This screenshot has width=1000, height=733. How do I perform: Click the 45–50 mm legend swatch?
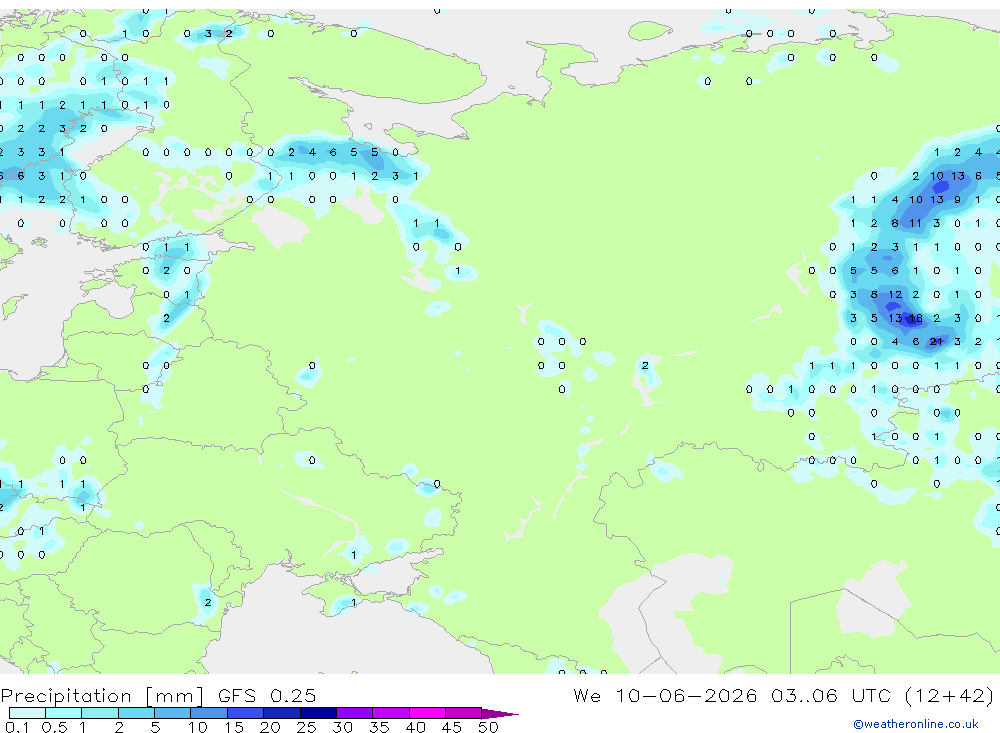pyautogui.click(x=464, y=713)
